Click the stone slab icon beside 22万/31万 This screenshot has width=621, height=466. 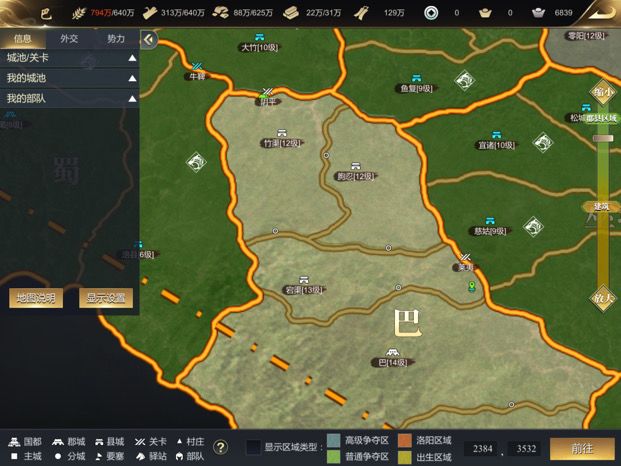(x=291, y=13)
